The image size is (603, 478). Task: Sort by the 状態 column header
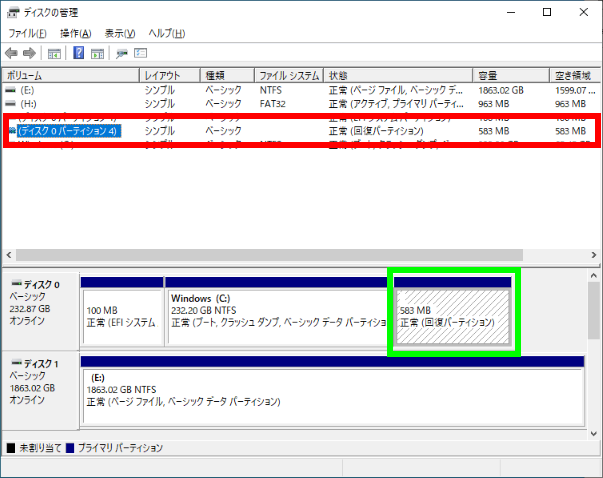pyautogui.click(x=398, y=75)
